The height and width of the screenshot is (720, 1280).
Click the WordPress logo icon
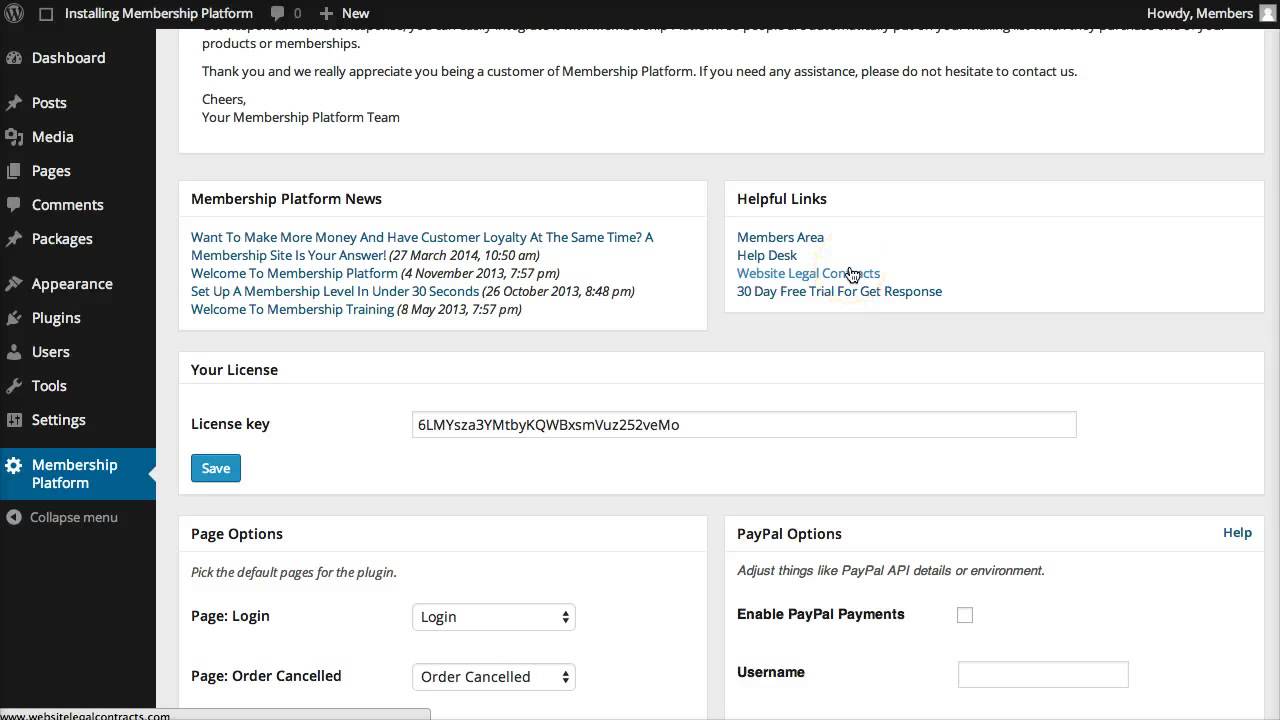pos(15,13)
